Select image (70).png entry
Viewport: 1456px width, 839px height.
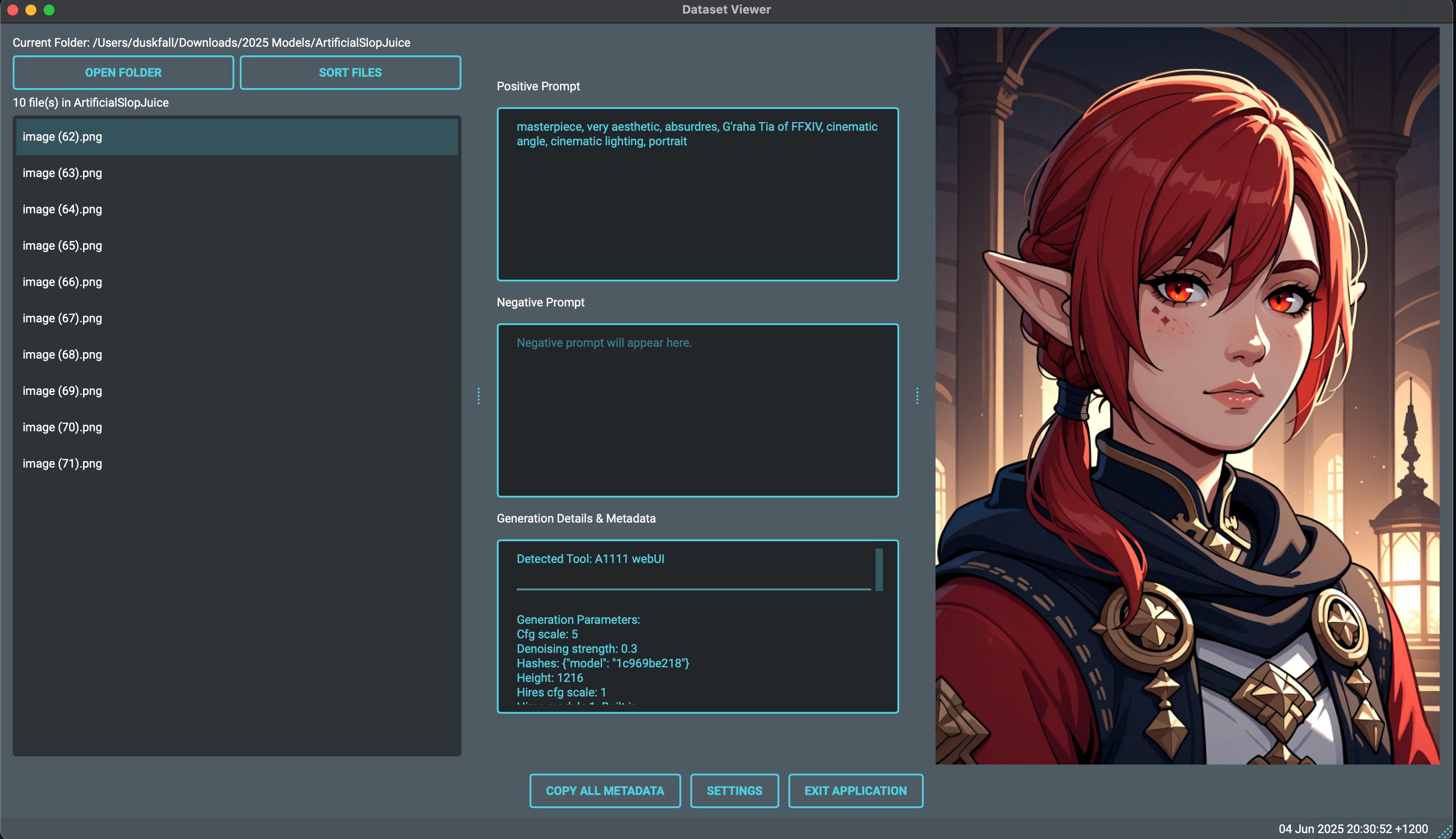[x=62, y=427]
